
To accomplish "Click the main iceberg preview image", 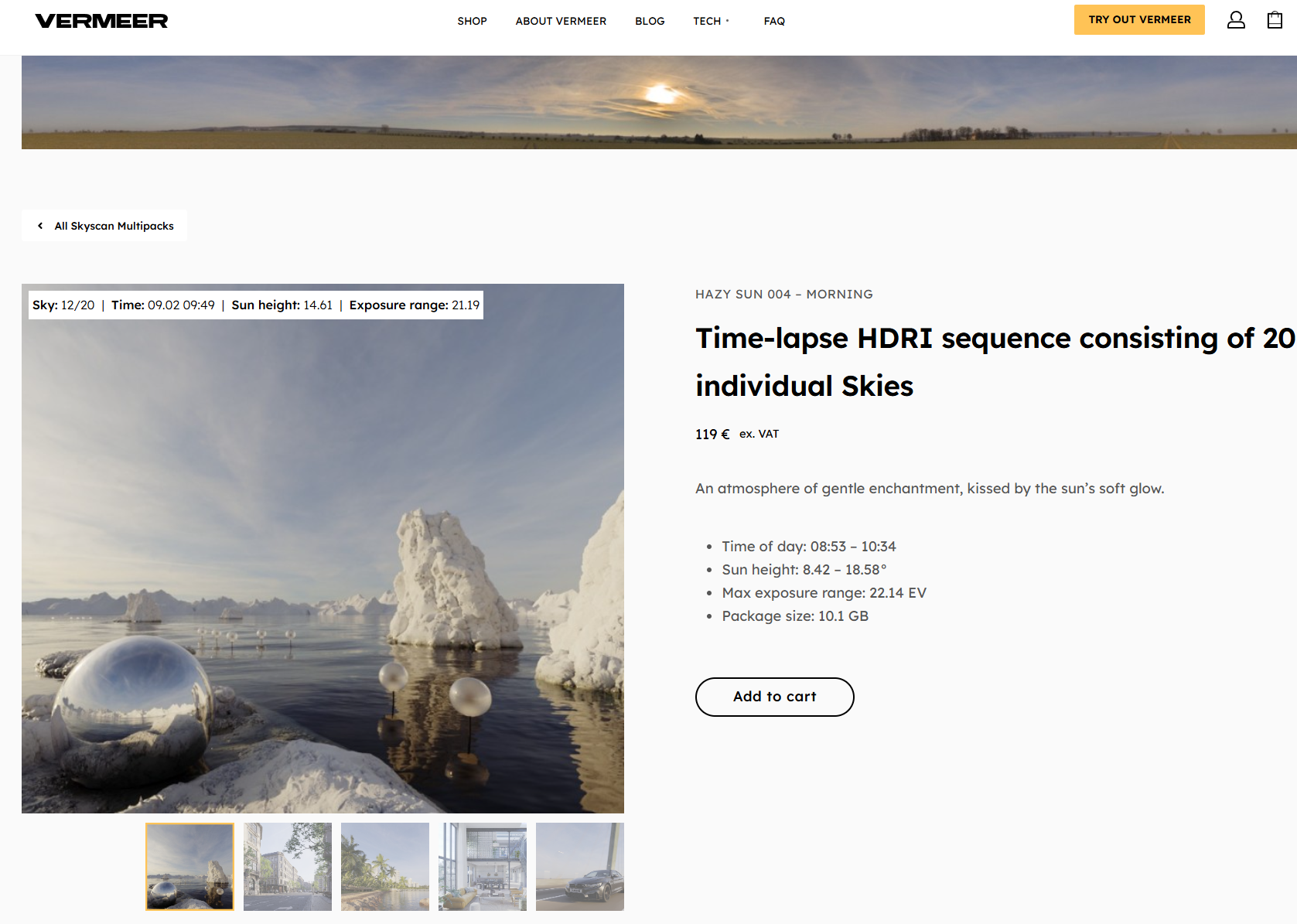I will click(323, 557).
